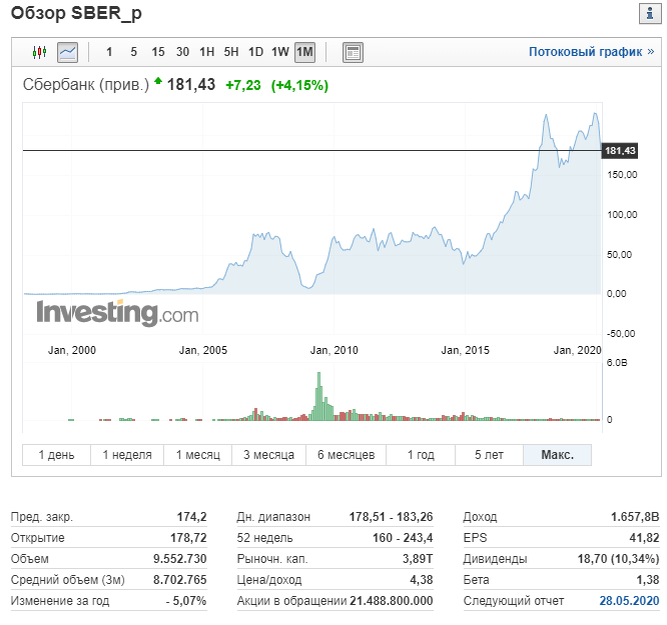This screenshot has height=625, width=667.
Task: Switch to candlestick chart type
Action: point(39,52)
